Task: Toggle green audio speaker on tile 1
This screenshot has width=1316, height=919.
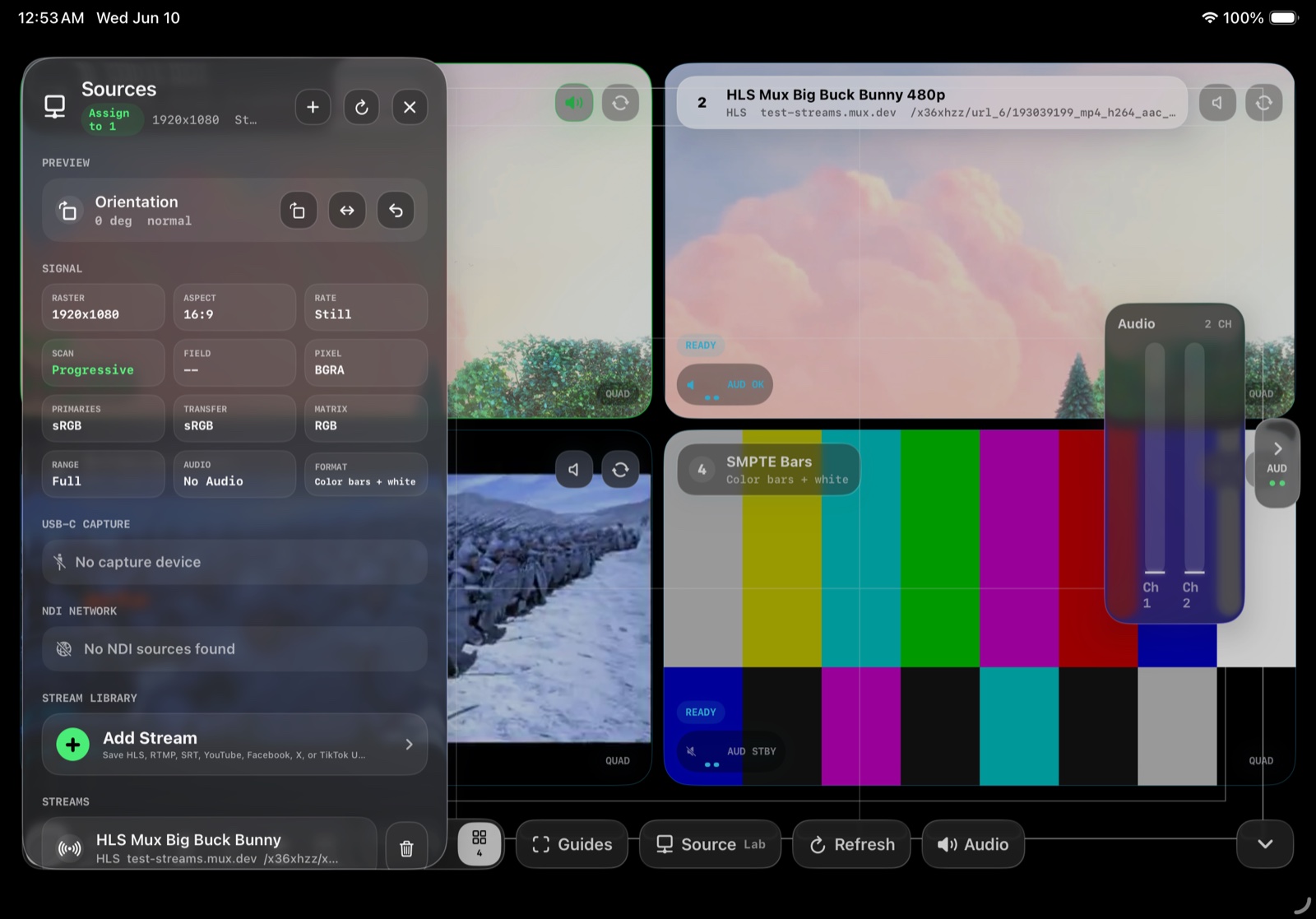Action: pos(574,103)
